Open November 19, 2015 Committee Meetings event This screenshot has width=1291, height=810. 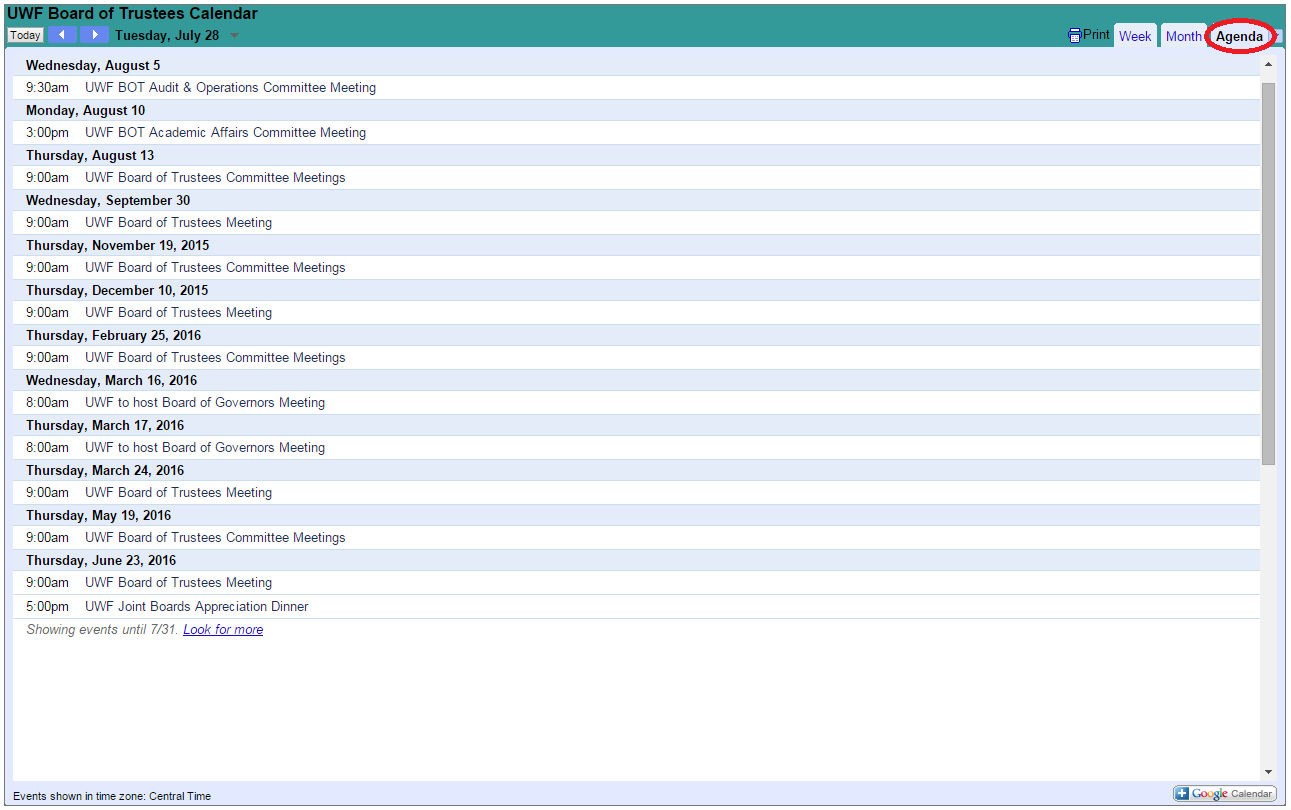click(x=215, y=268)
